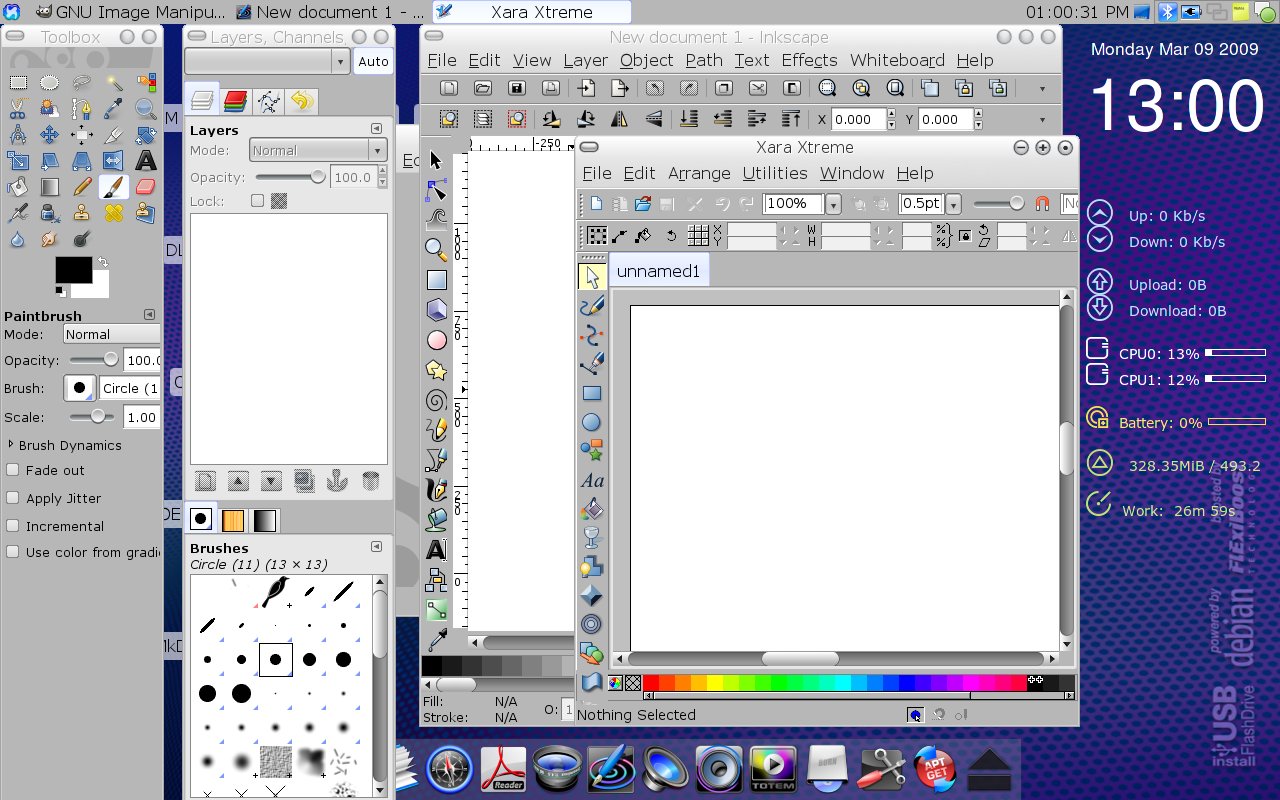Open Adobe Reader from the dock
Screen dimensions: 1280x800
504,770
